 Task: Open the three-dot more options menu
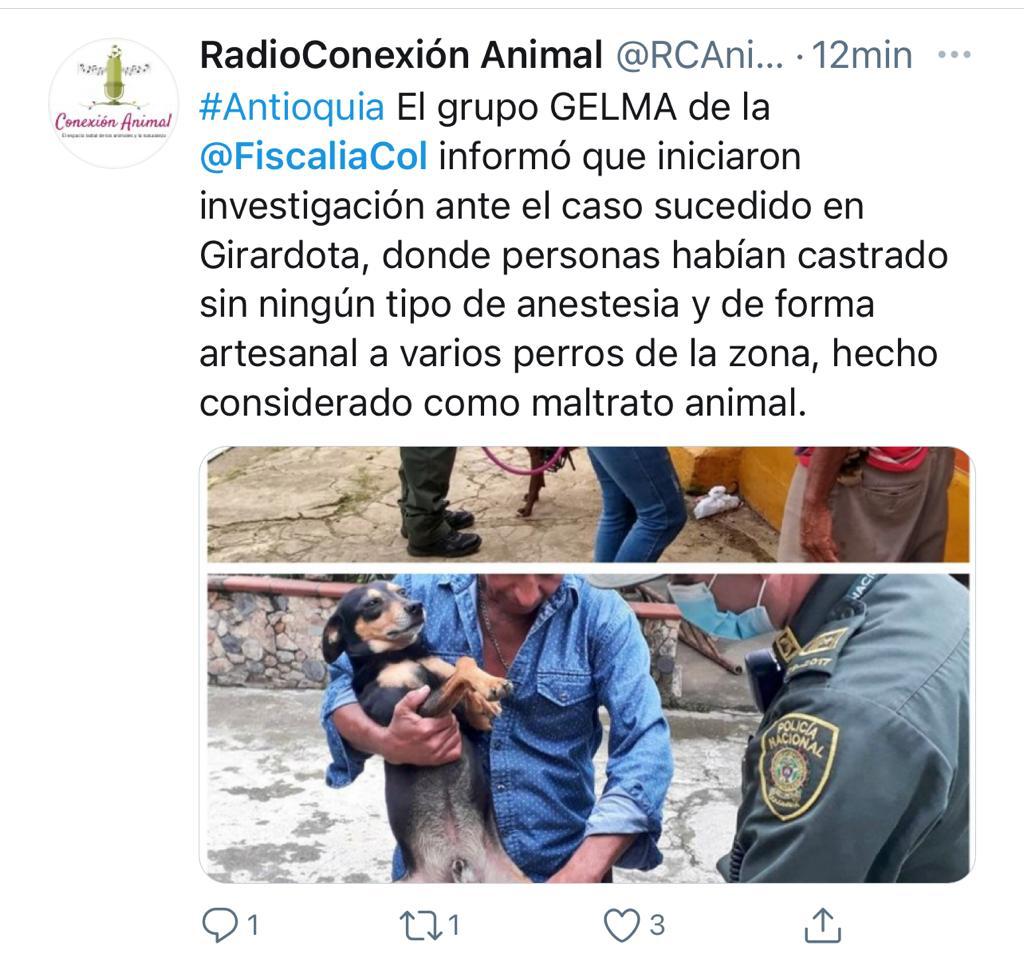954,55
